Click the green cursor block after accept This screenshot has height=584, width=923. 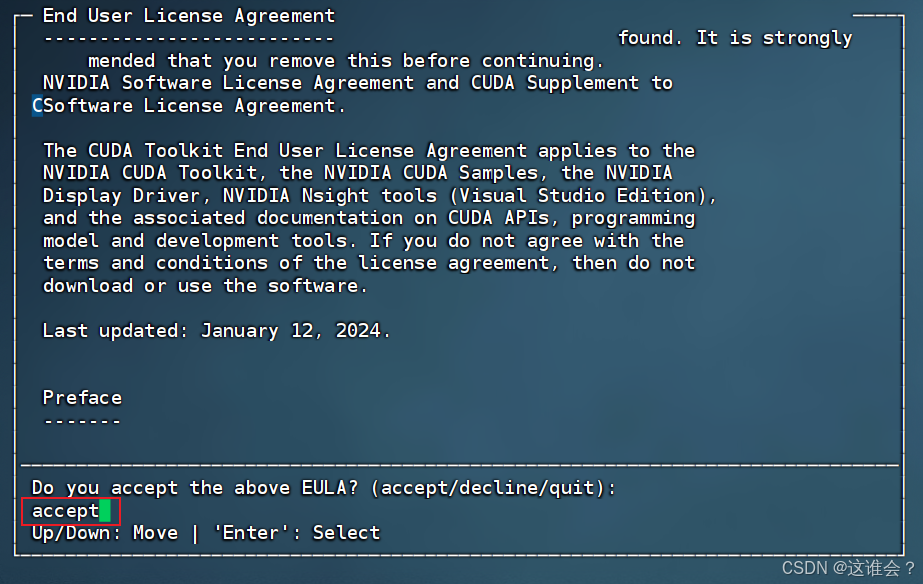tap(105, 510)
